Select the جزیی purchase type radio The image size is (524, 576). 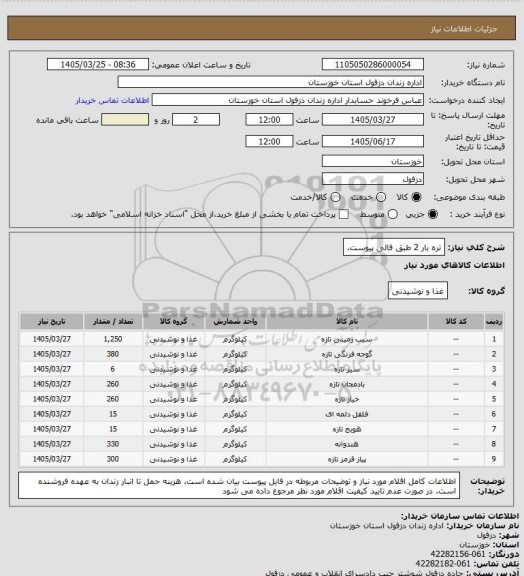[x=433, y=214]
